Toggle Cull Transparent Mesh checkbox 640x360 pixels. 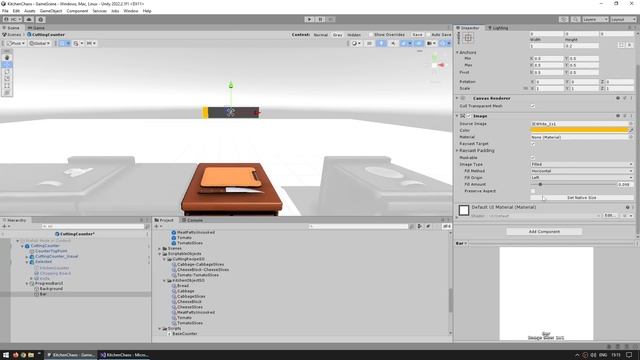click(x=533, y=106)
